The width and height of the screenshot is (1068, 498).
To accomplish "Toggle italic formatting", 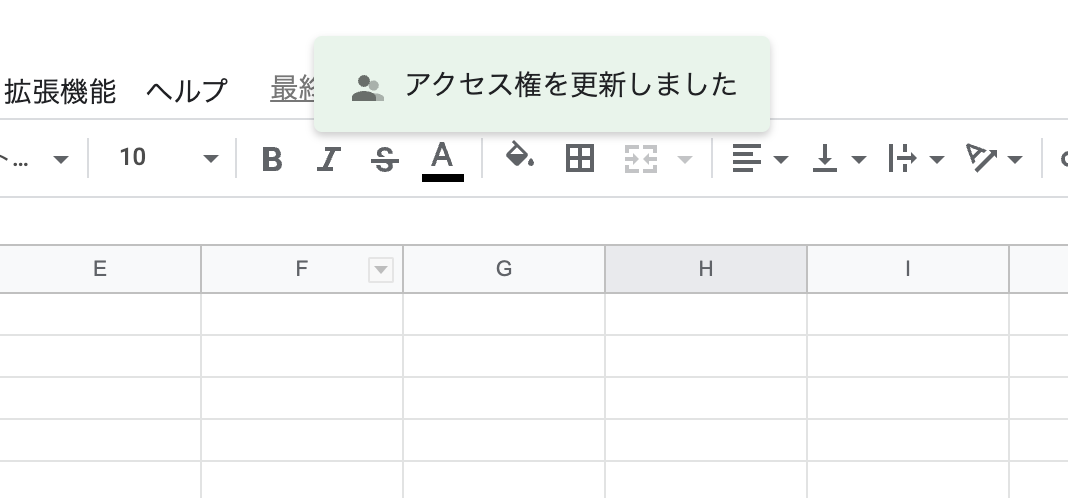I will click(x=328, y=159).
